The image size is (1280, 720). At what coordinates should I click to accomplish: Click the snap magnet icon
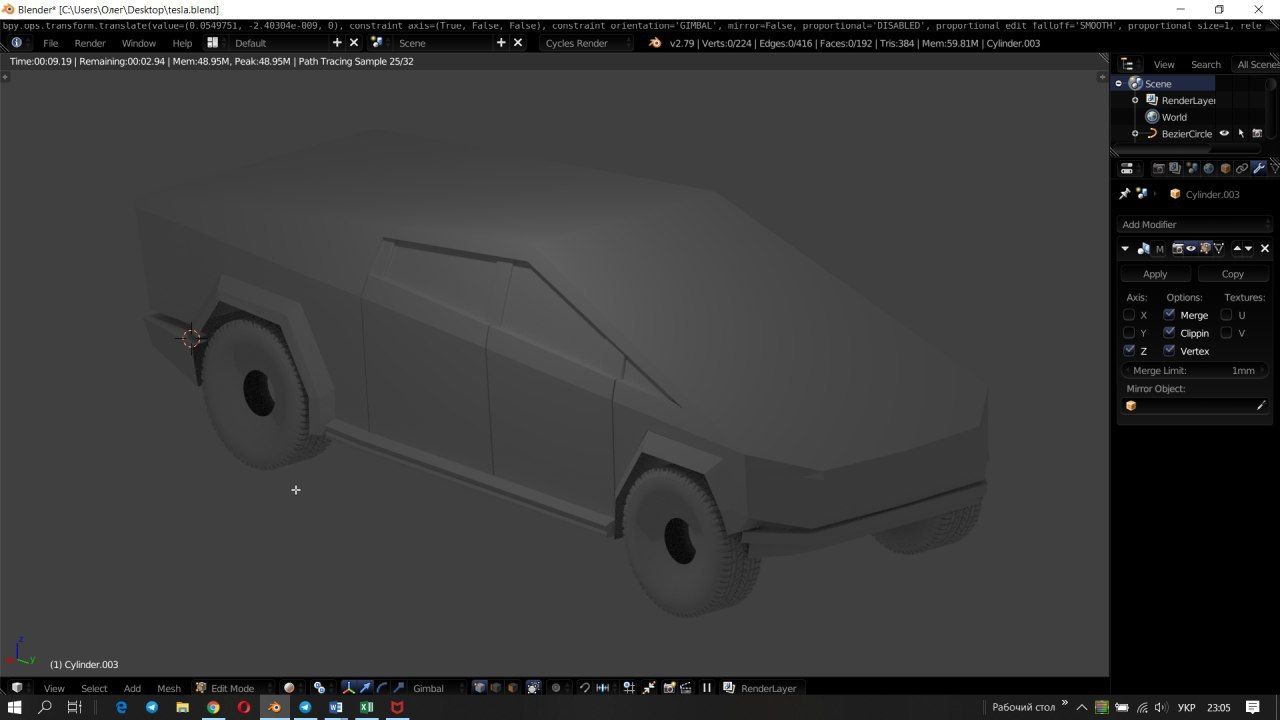pos(585,688)
